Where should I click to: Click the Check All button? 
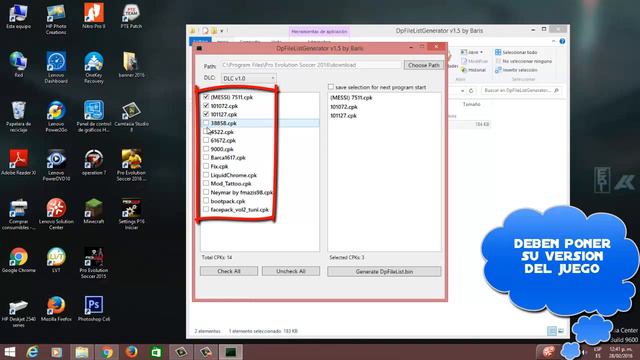click(x=229, y=271)
